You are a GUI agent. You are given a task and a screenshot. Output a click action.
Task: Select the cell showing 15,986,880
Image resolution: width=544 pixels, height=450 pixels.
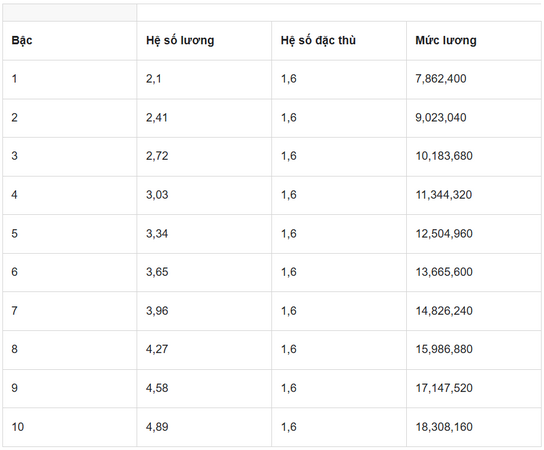pos(474,350)
